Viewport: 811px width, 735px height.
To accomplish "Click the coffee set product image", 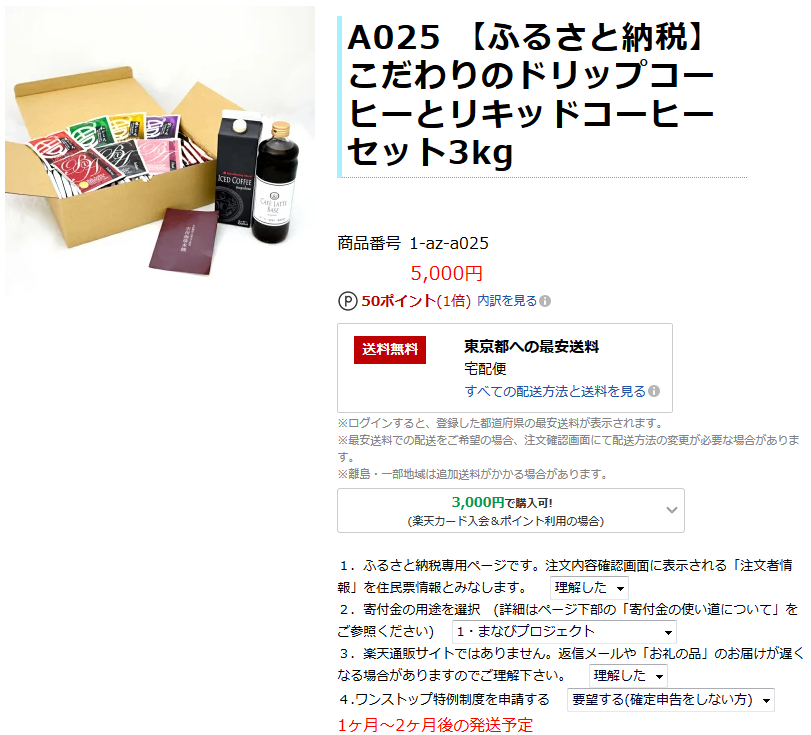I will pyautogui.click(x=160, y=150).
